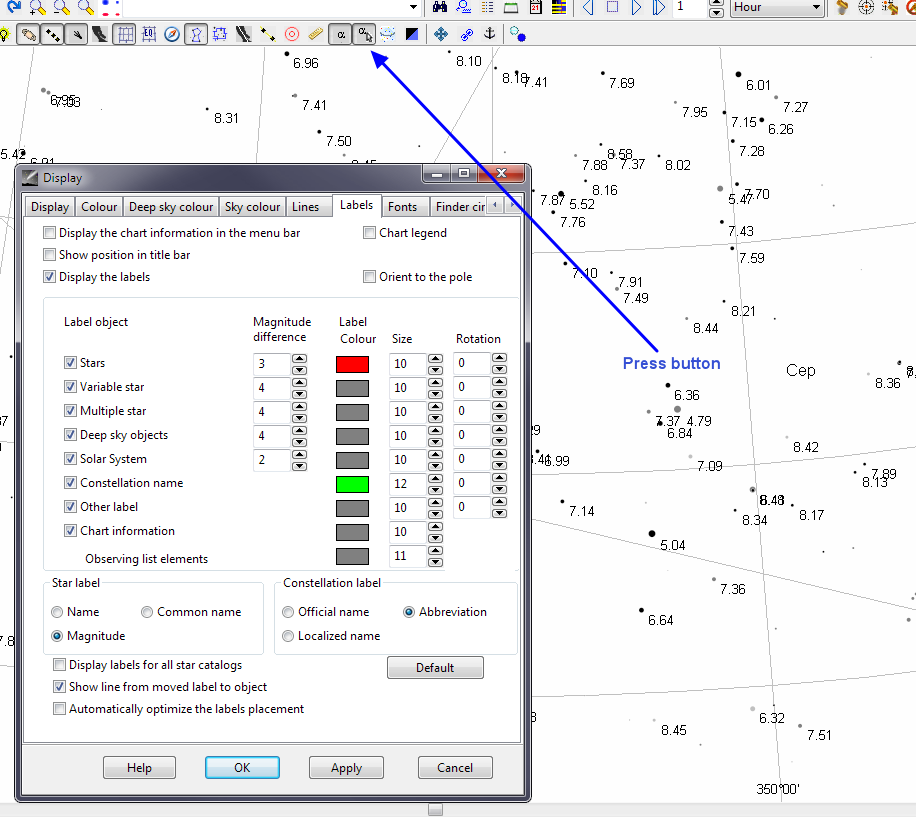Click the blue chain link icon
The image size is (916, 817).
pyautogui.click(x=466, y=35)
